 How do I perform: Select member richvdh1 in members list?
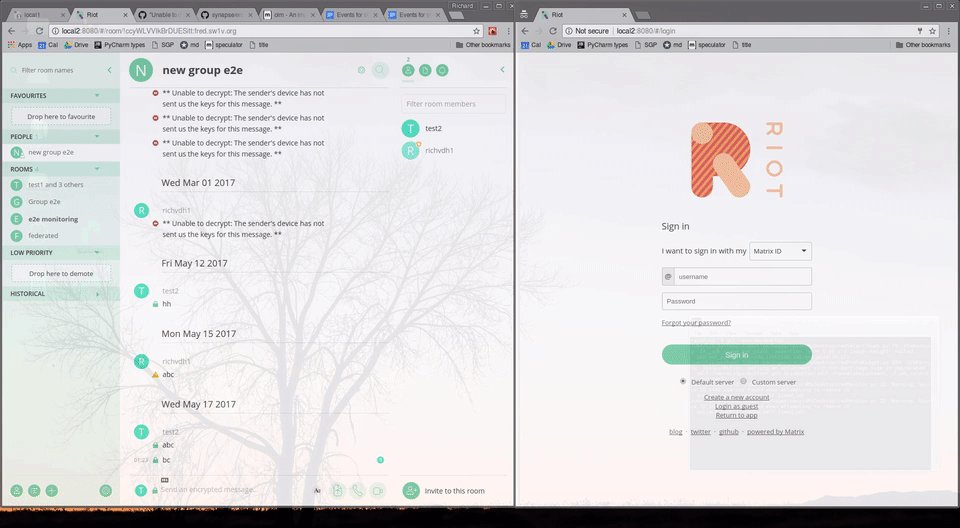pyautogui.click(x=453, y=150)
